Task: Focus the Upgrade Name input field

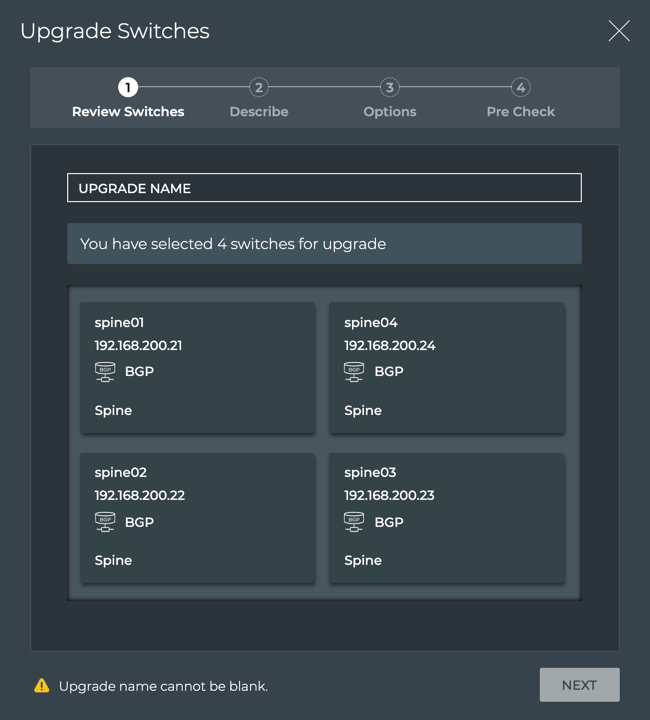Action: pos(324,188)
